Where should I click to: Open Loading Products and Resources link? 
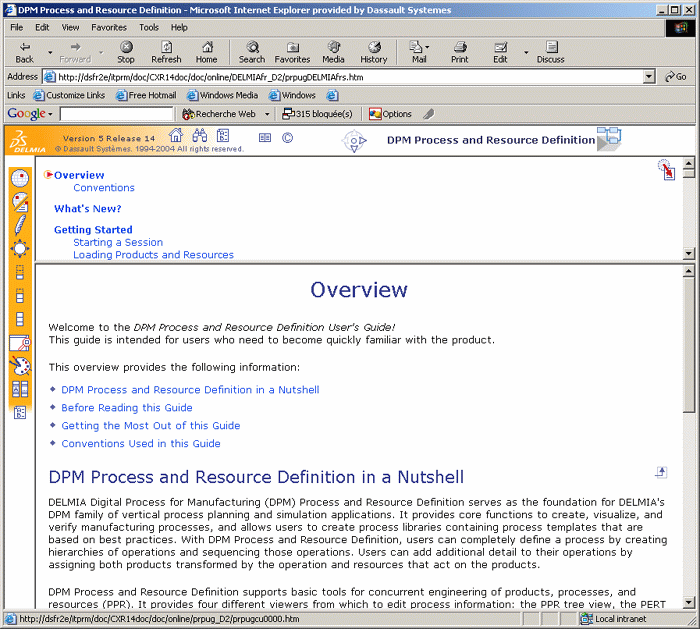[x=154, y=254]
